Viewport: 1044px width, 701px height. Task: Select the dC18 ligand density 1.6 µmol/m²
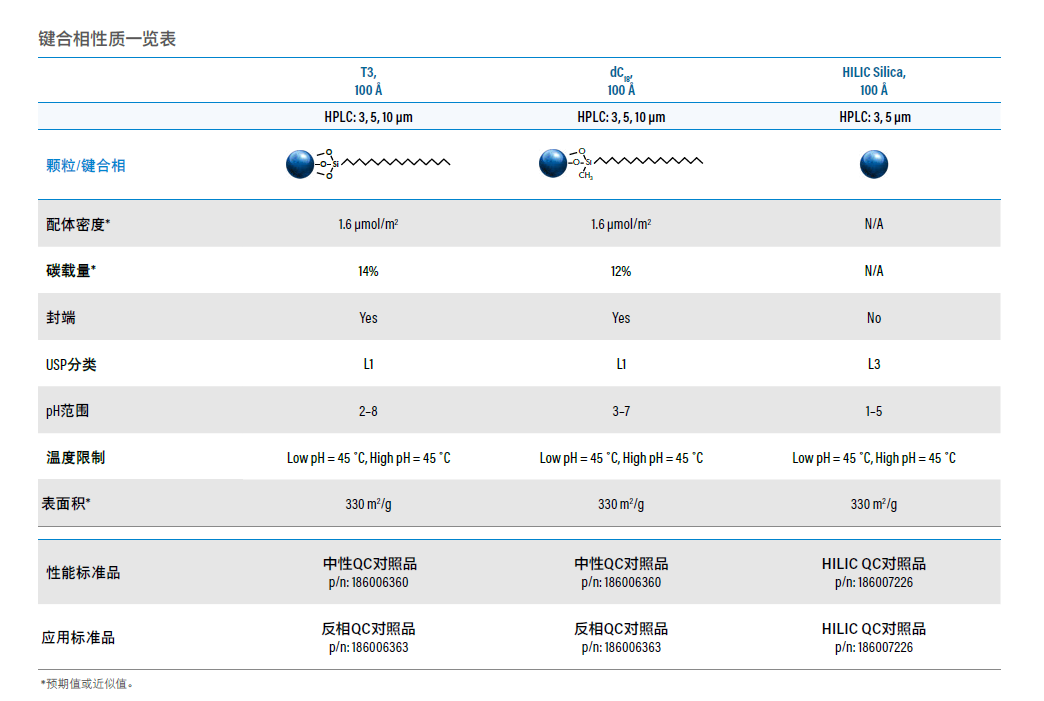pos(621,224)
